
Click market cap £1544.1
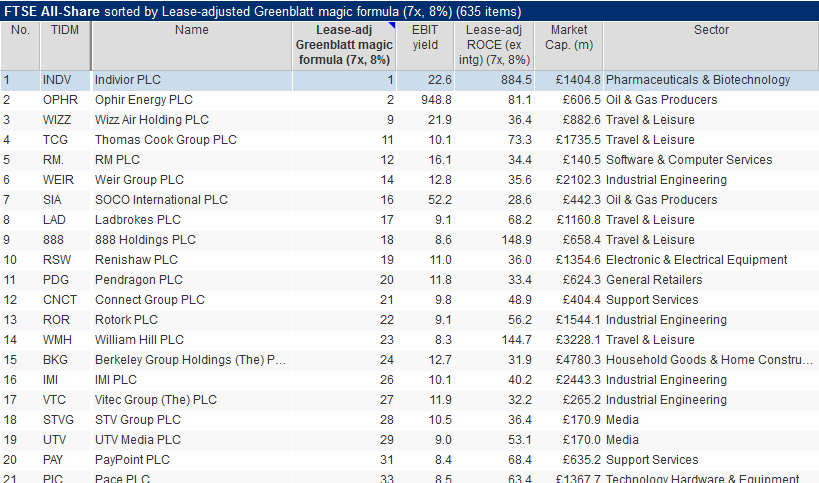578,320
